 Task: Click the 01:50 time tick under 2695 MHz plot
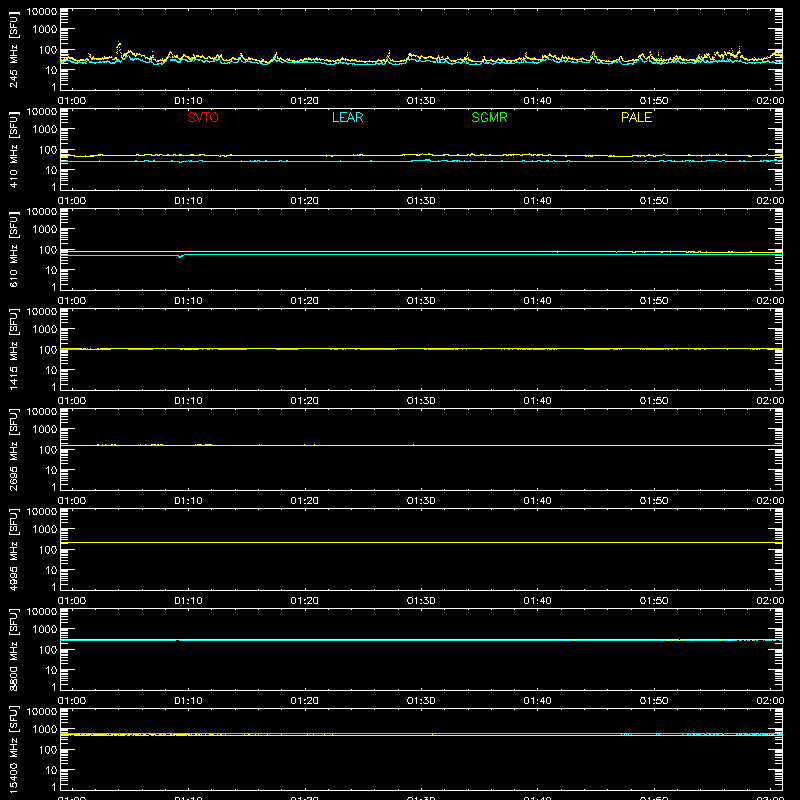click(654, 501)
